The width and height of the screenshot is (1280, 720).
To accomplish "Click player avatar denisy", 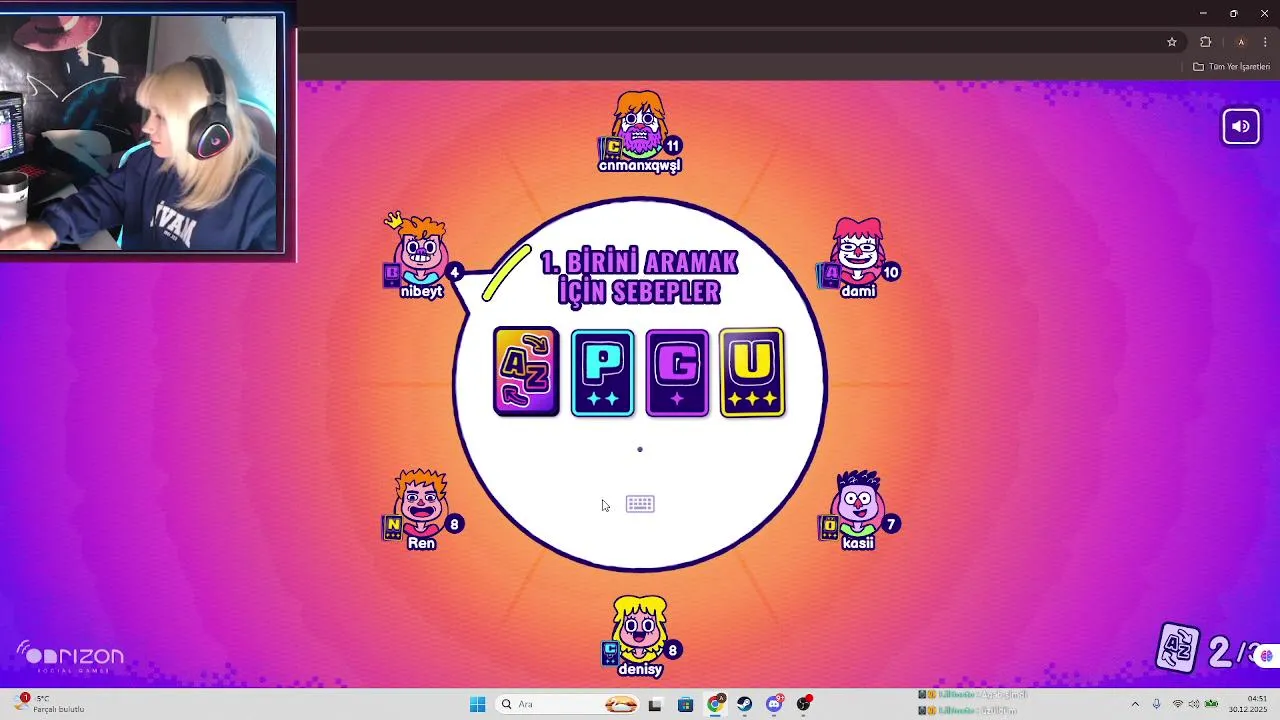I will tap(640, 628).
